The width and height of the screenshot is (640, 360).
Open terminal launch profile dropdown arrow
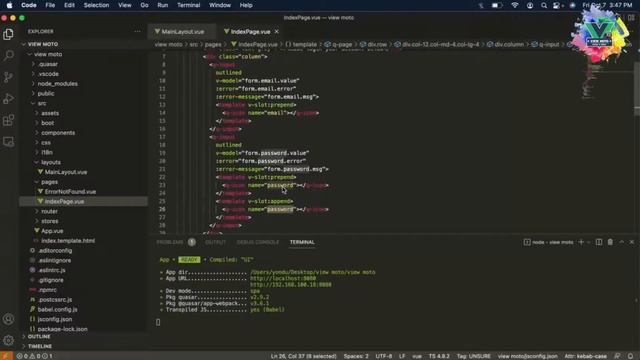pos(588,242)
